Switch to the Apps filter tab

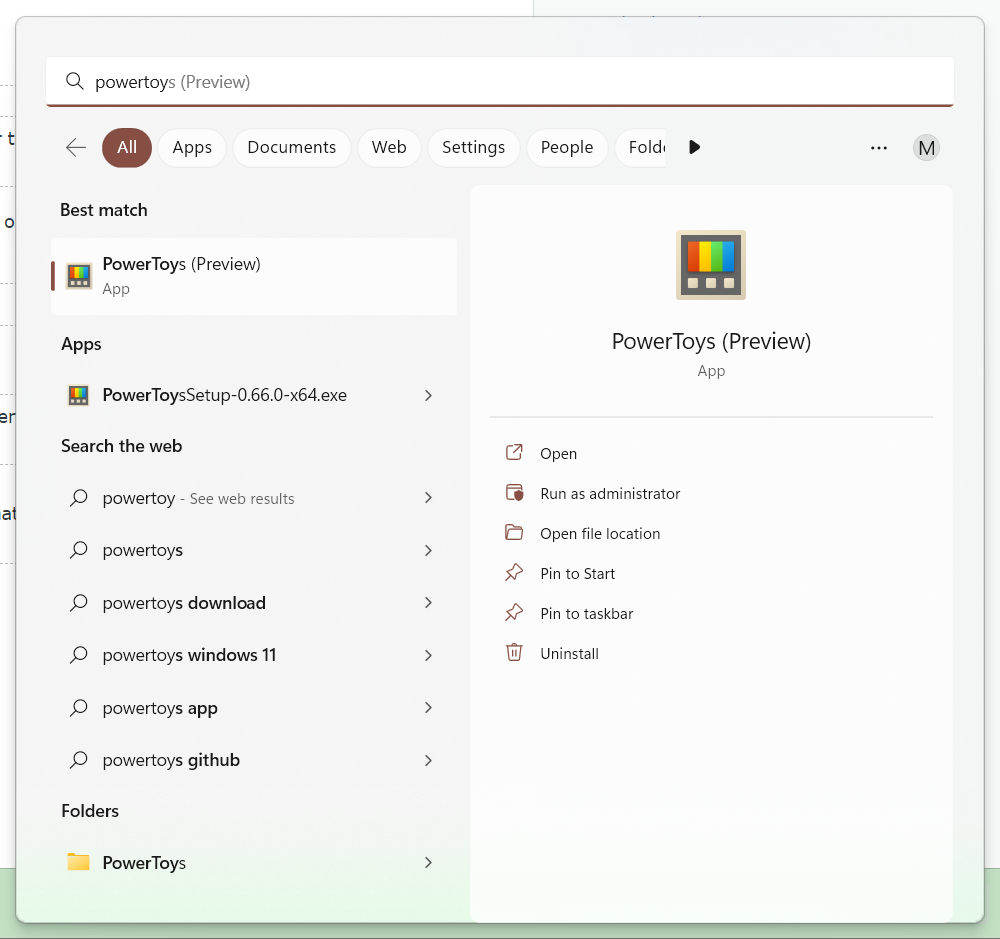point(192,147)
